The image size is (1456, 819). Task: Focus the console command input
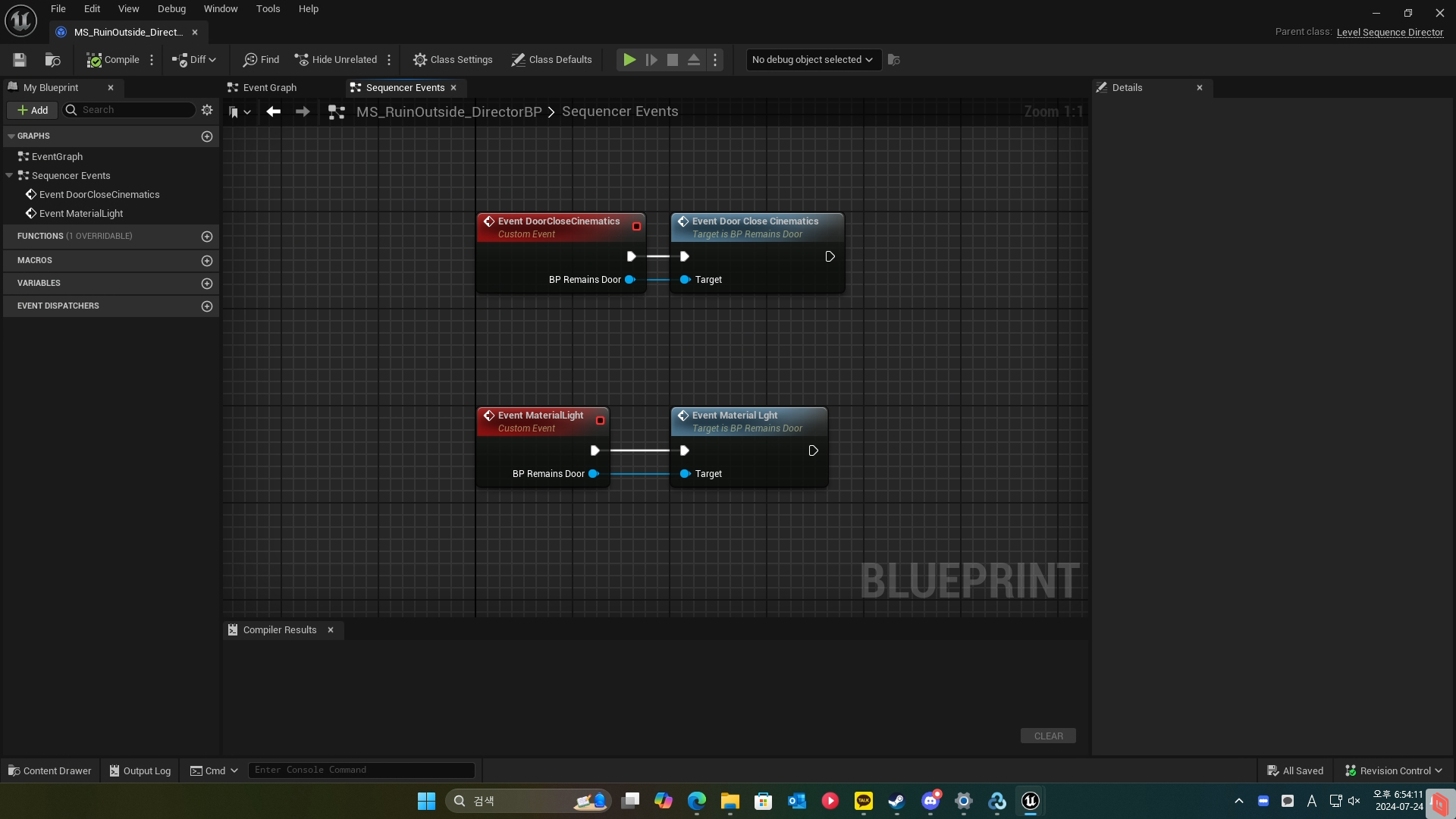click(362, 770)
